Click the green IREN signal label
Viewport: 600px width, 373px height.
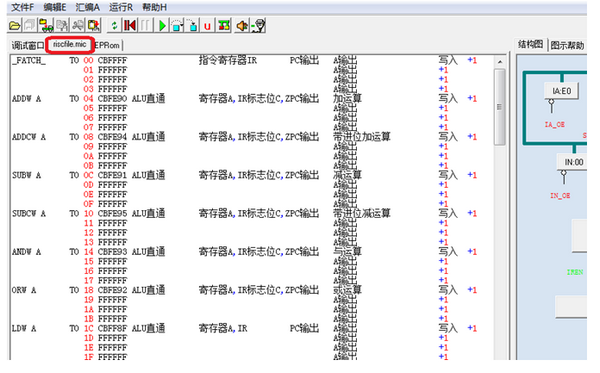tap(575, 272)
